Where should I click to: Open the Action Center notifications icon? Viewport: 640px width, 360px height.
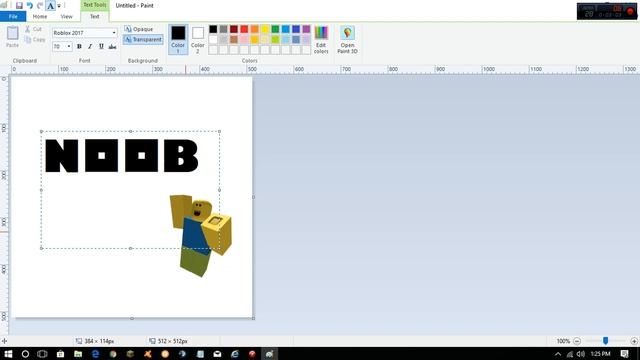[x=624, y=354]
